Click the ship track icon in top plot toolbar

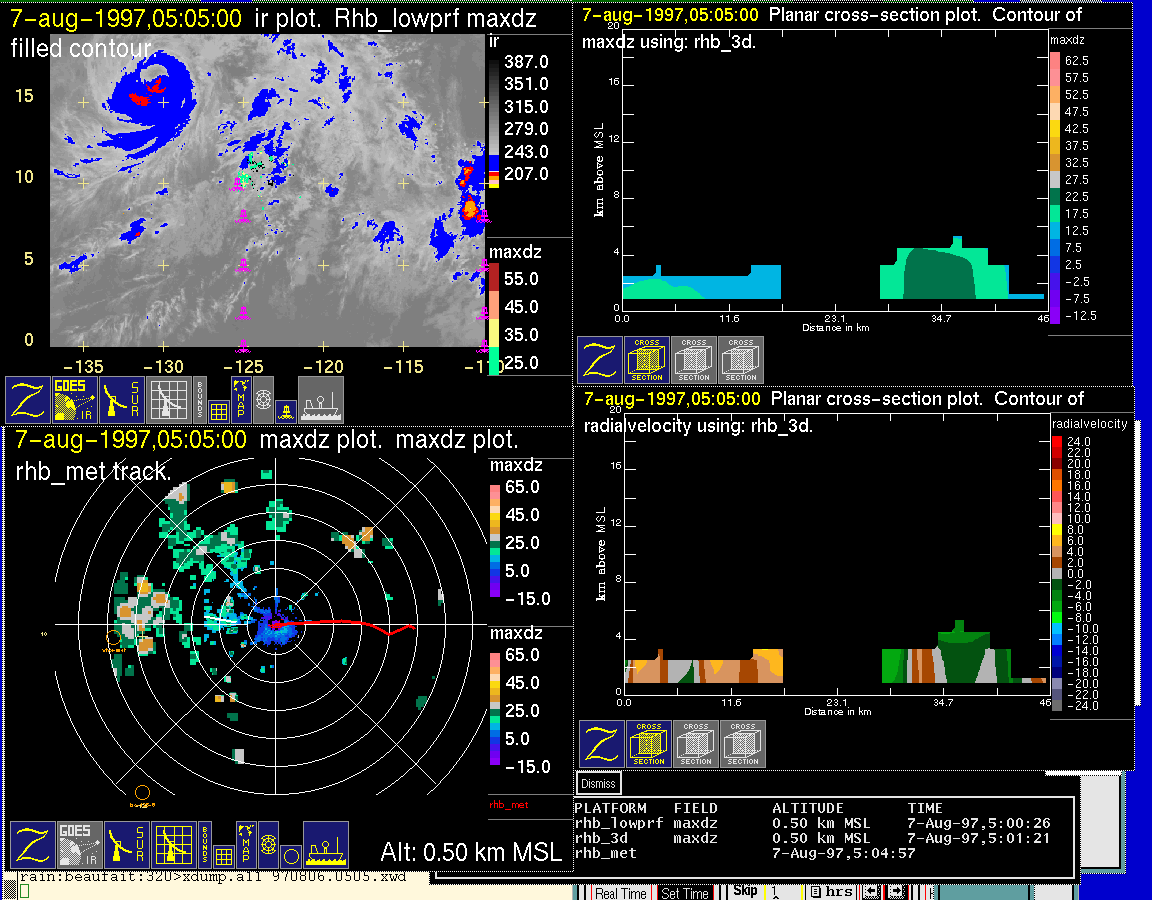320,399
